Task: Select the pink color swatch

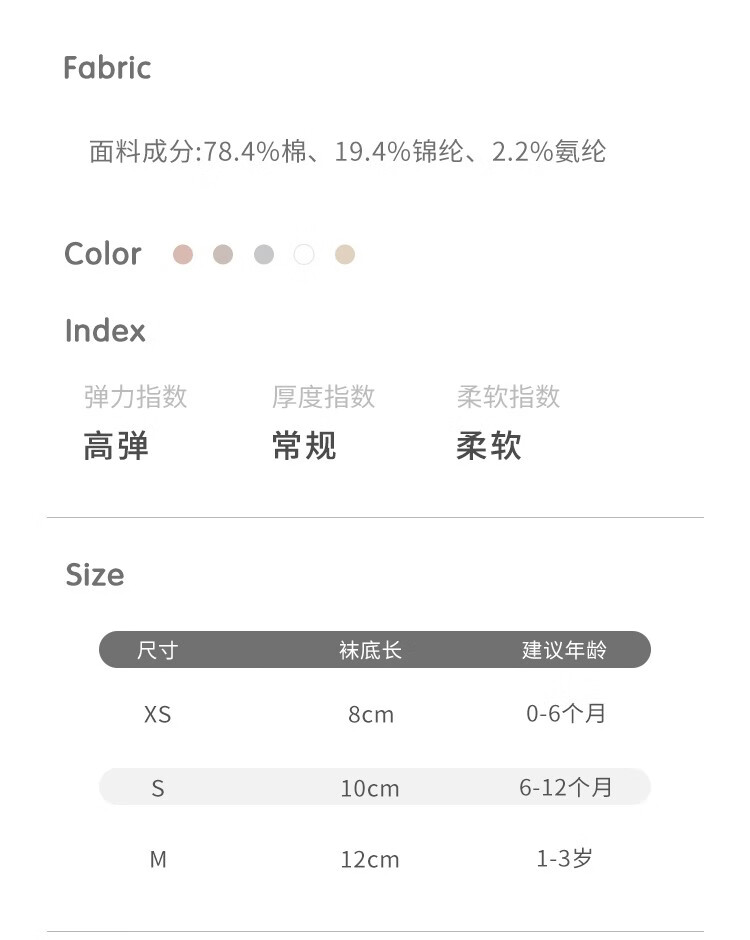Action: point(182,254)
